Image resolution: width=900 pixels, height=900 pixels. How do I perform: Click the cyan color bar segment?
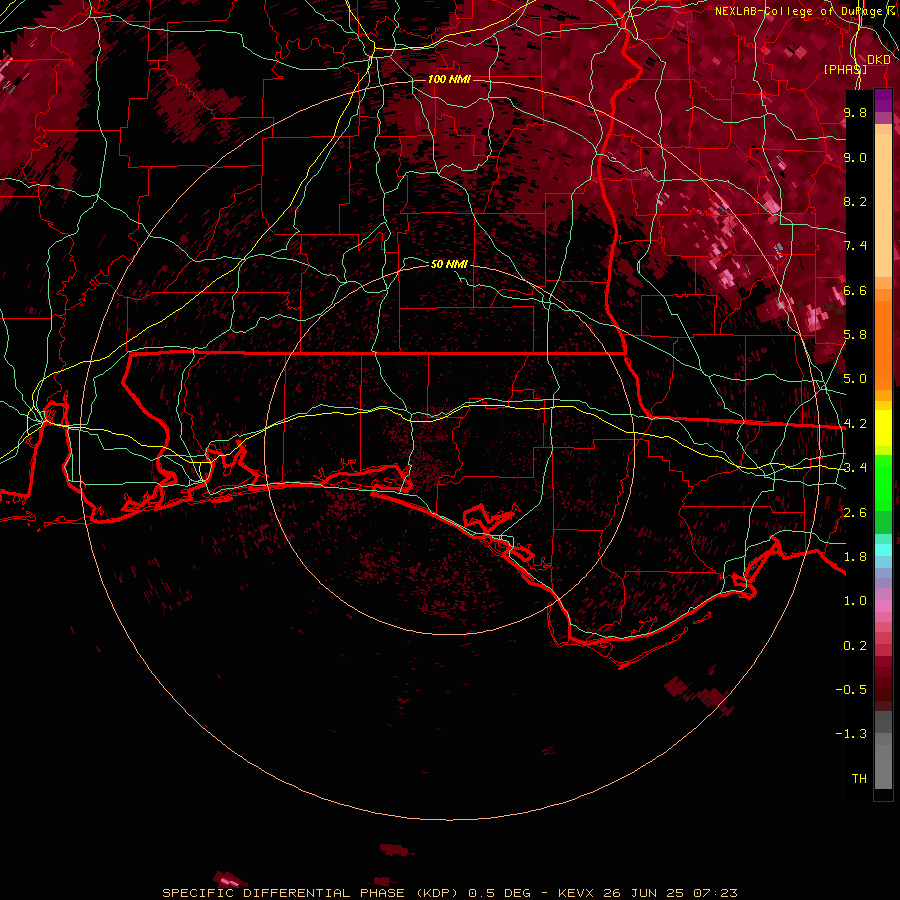click(883, 550)
